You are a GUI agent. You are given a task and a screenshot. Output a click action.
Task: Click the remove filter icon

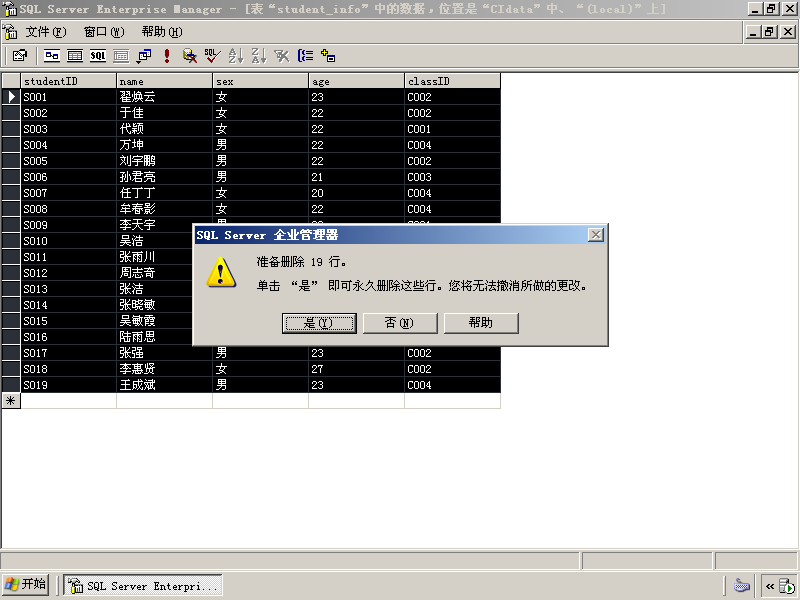point(282,56)
